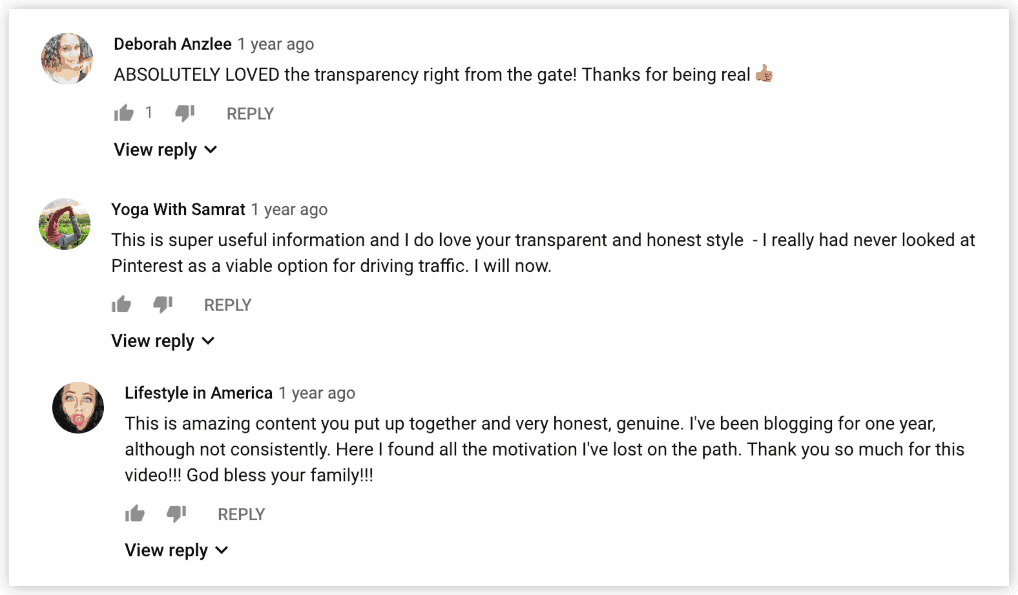
Task: Open Yoga With Samrat's channel avatar
Action: 64,224
